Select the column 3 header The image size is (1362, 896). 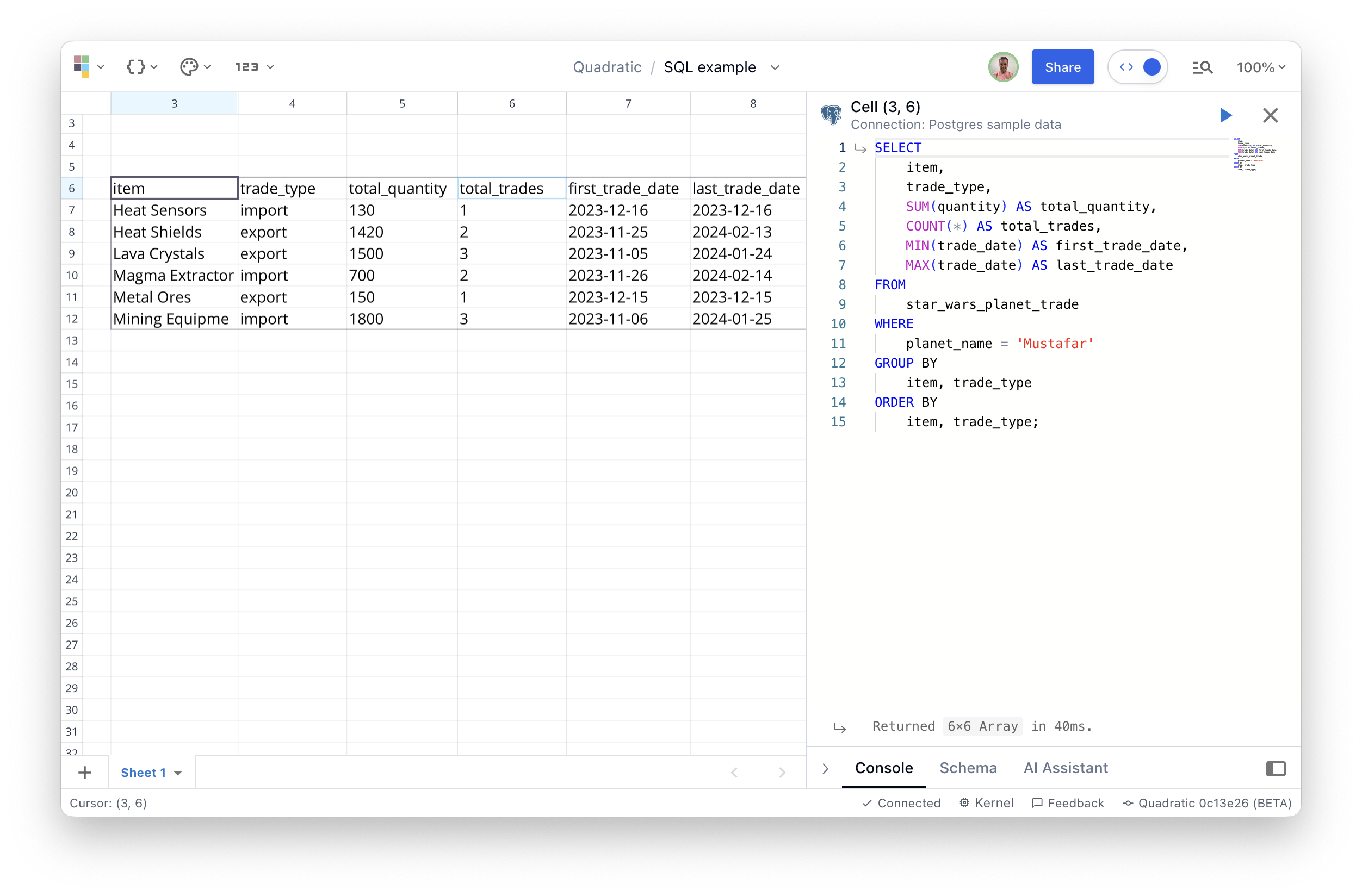[x=175, y=103]
